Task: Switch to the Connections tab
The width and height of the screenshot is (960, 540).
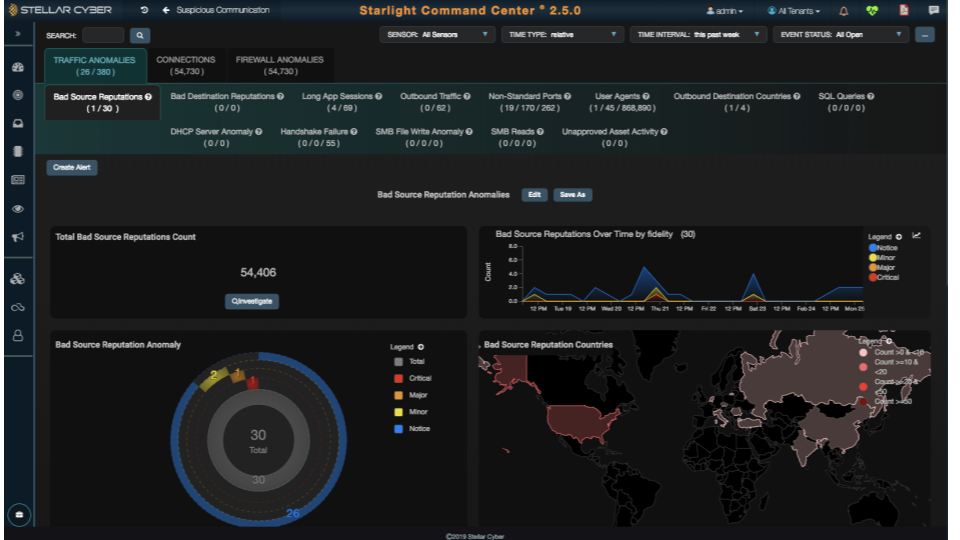Action: (x=186, y=66)
